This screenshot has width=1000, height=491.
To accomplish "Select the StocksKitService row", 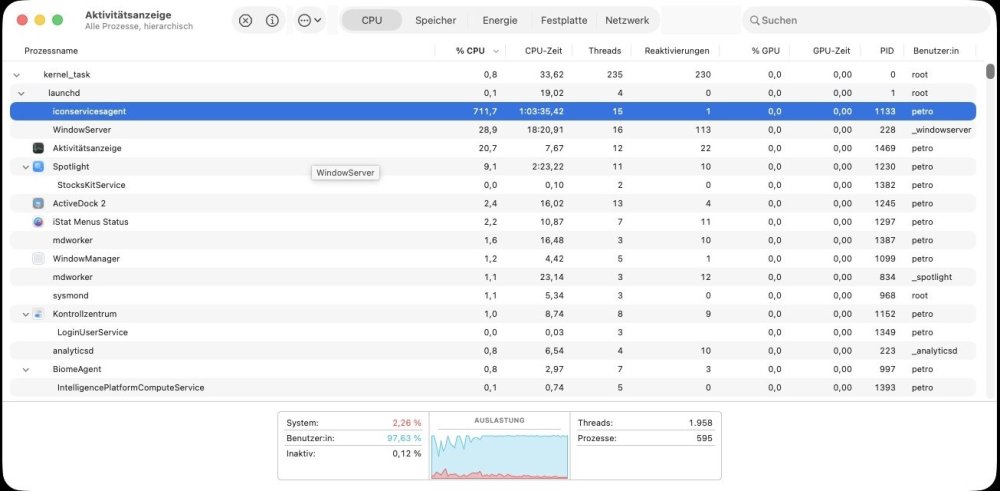I will click(493, 185).
